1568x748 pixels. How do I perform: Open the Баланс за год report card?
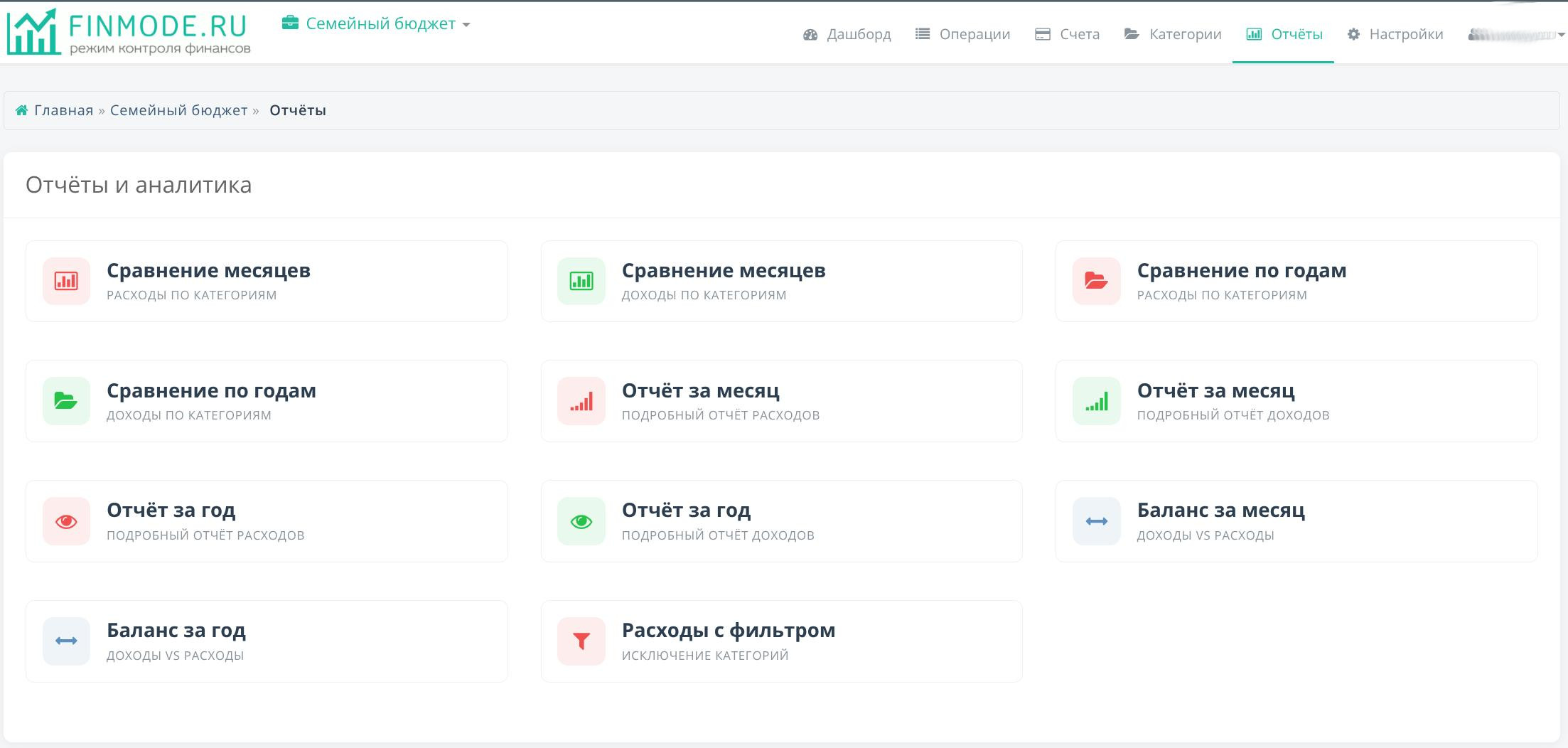[x=267, y=641]
